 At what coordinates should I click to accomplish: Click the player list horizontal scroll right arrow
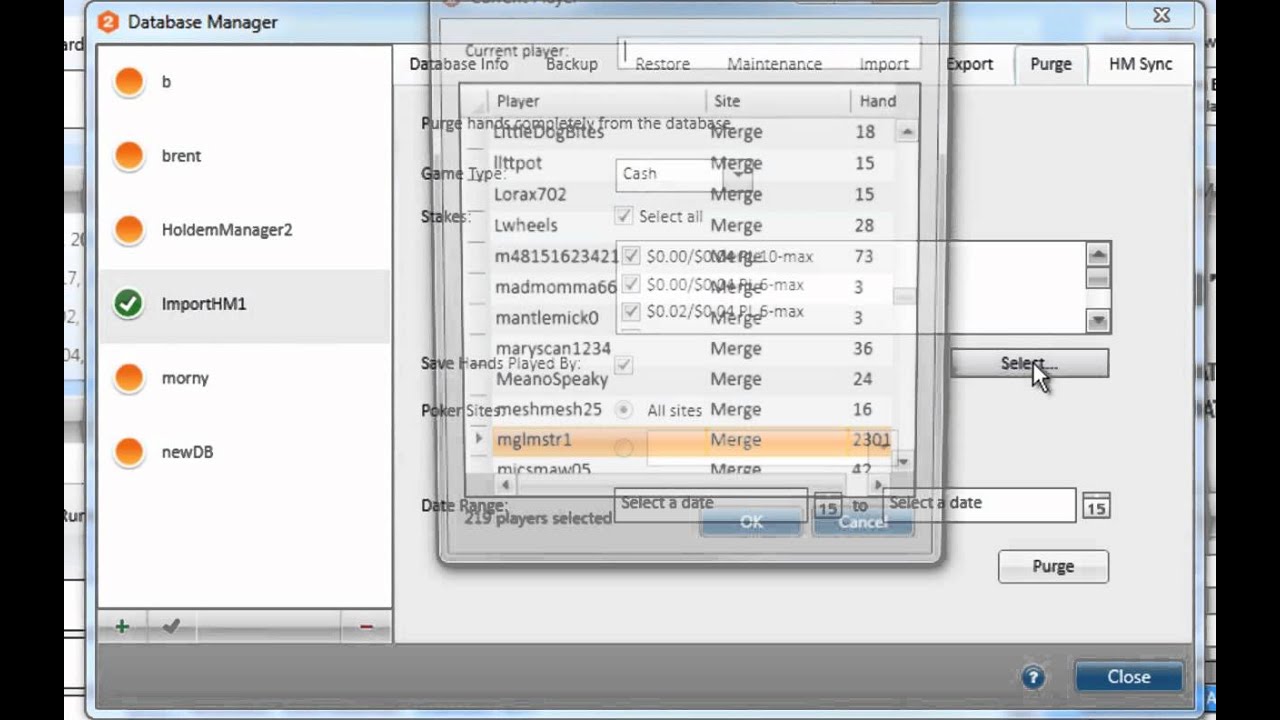tap(879, 485)
